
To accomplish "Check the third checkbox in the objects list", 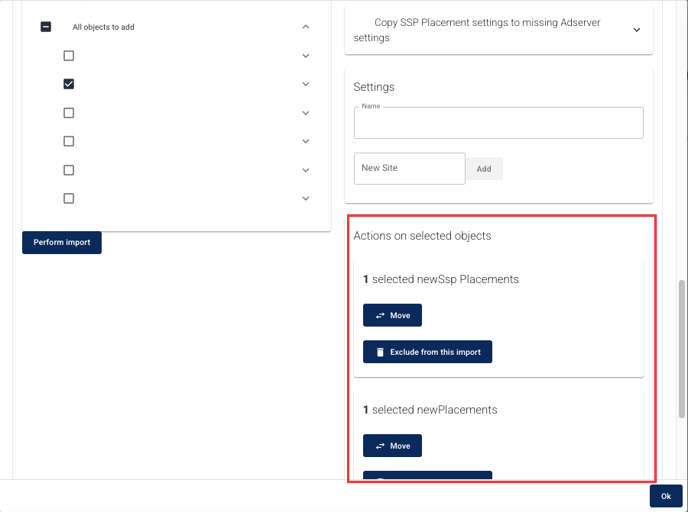I will (x=69, y=113).
